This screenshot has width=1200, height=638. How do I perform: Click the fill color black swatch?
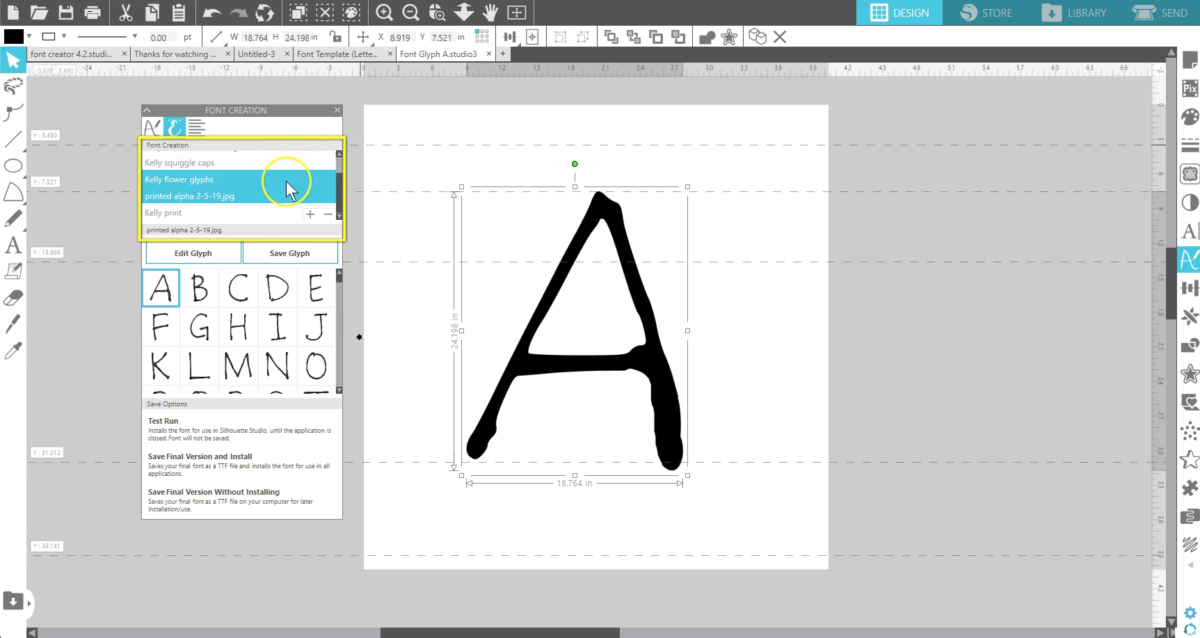[14, 36]
